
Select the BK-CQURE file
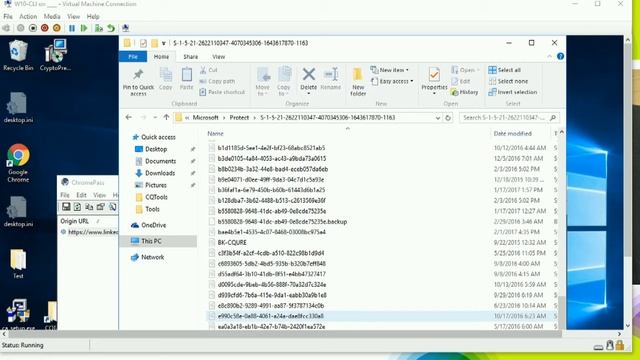pos(232,242)
